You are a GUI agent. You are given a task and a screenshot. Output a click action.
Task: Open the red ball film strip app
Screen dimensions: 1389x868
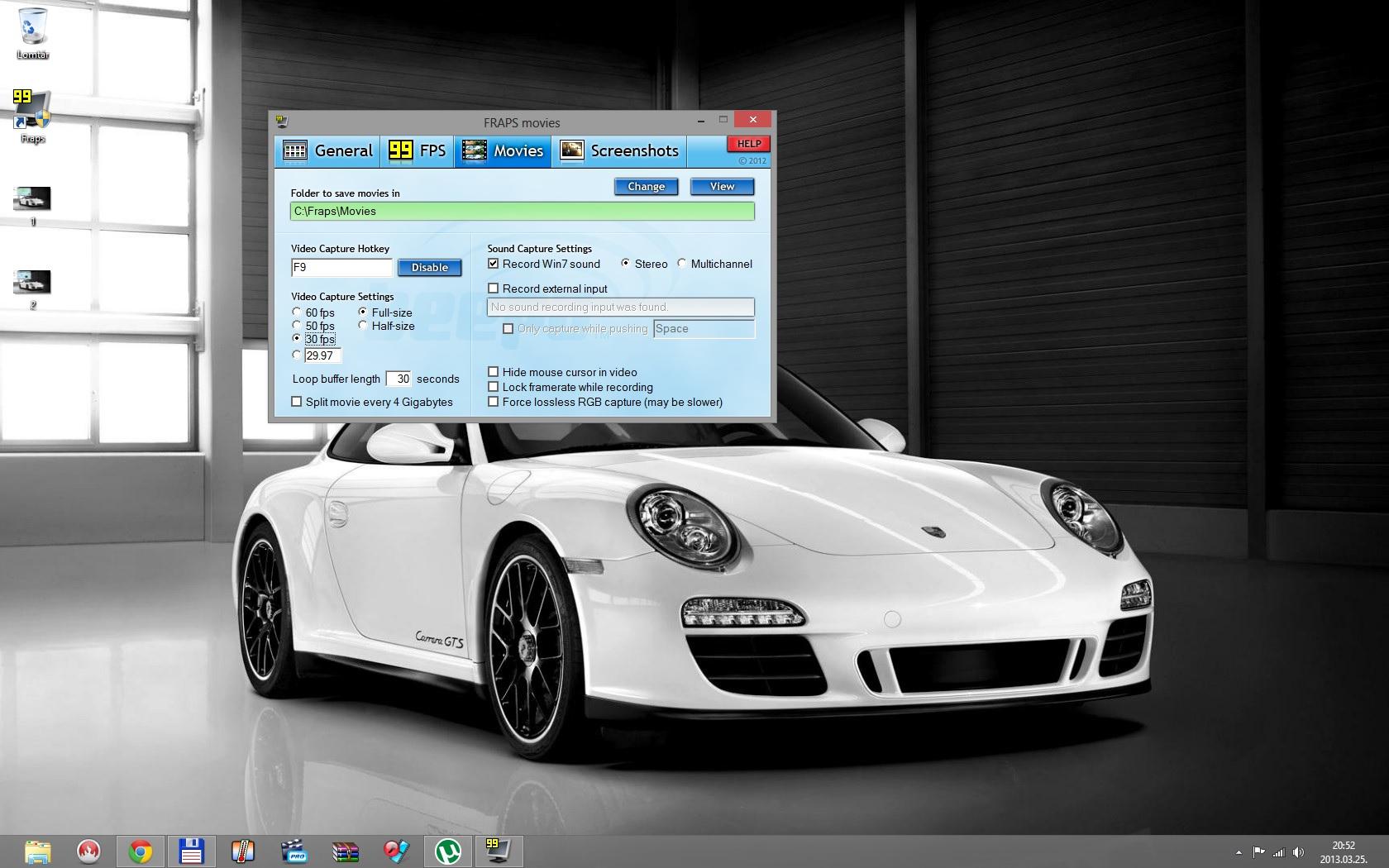click(x=397, y=851)
